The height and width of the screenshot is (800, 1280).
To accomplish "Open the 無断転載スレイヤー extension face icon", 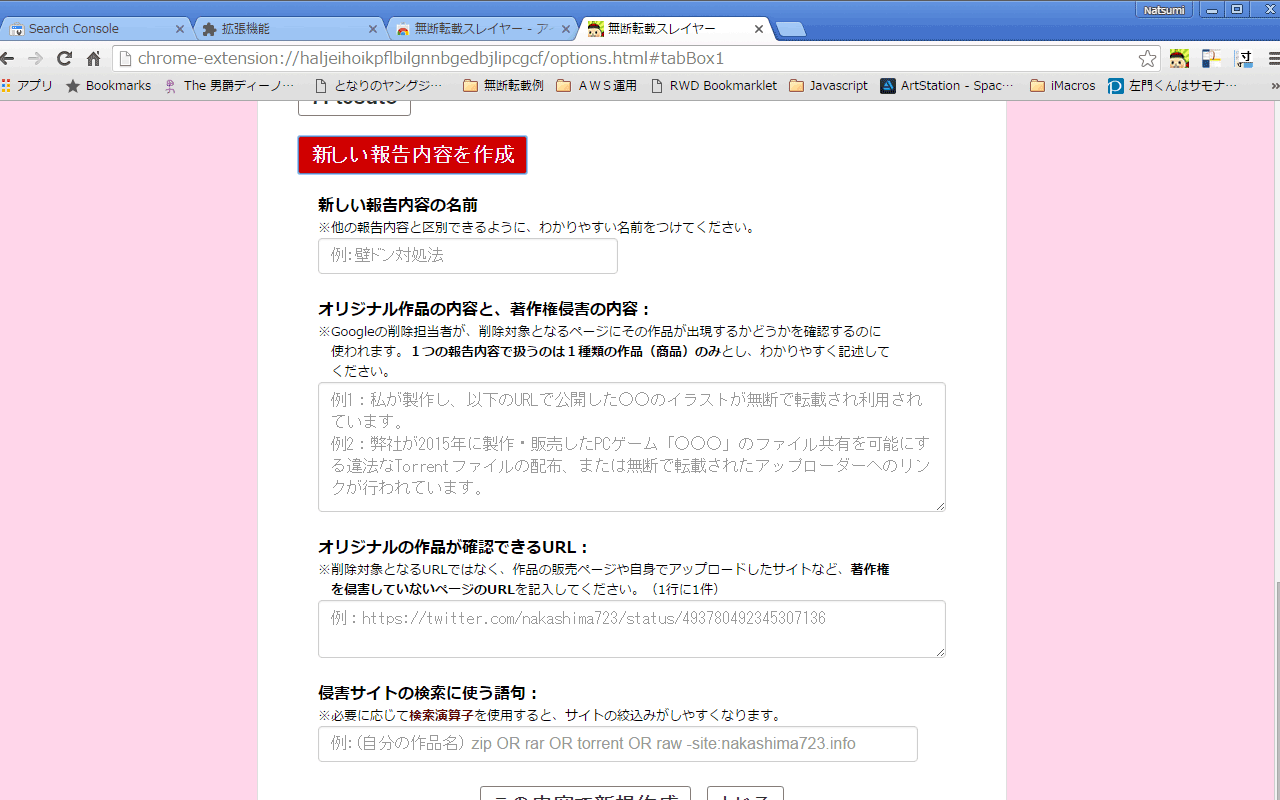I will (1179, 58).
